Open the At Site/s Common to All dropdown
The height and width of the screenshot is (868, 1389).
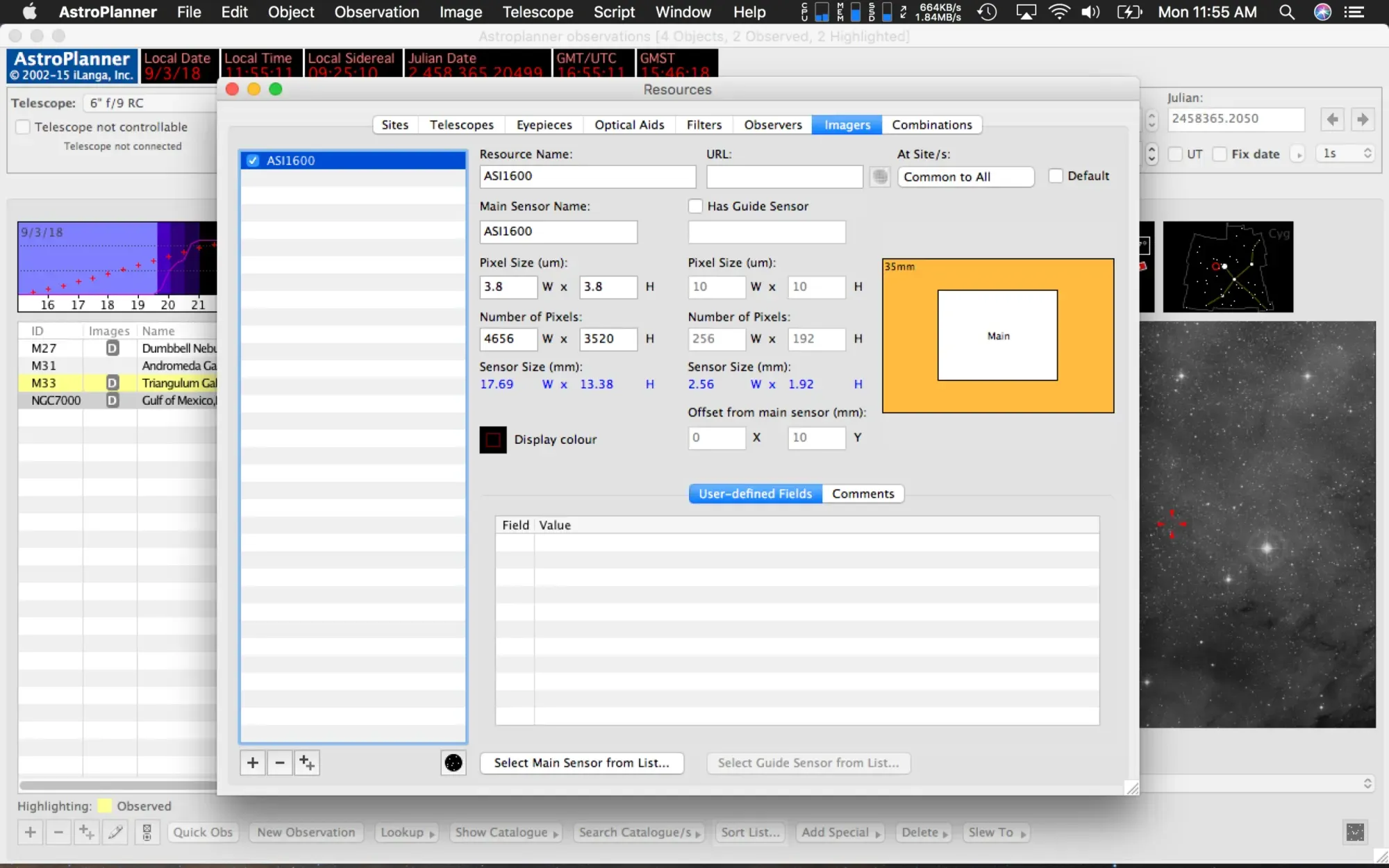tap(965, 176)
